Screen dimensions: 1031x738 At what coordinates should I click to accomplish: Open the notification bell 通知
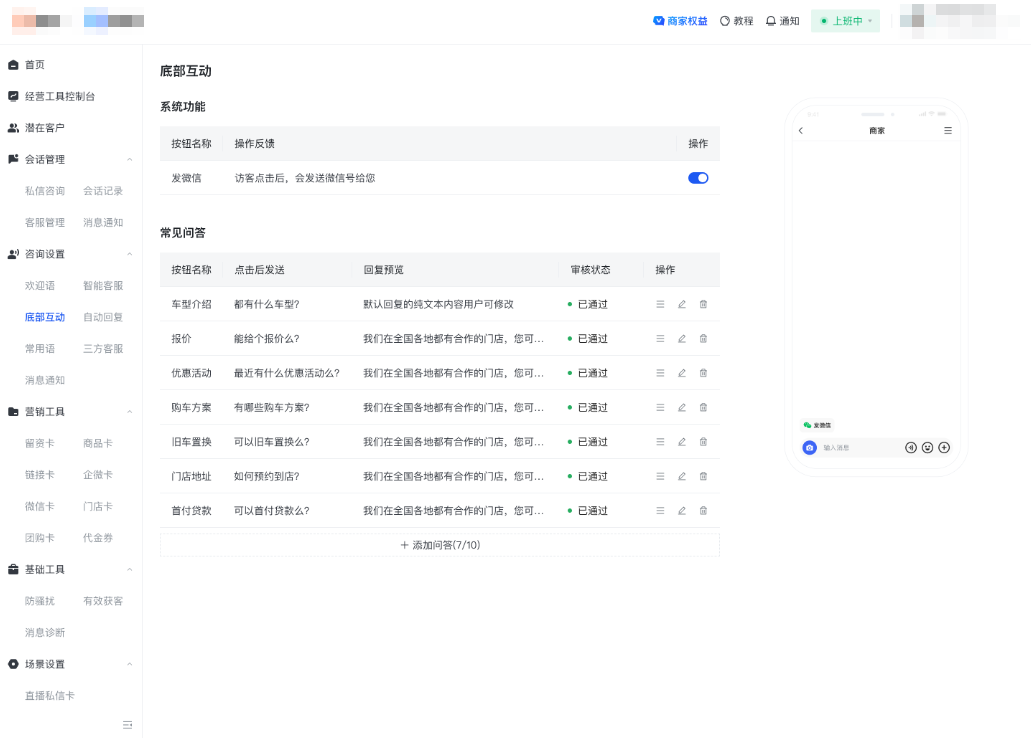[783, 20]
